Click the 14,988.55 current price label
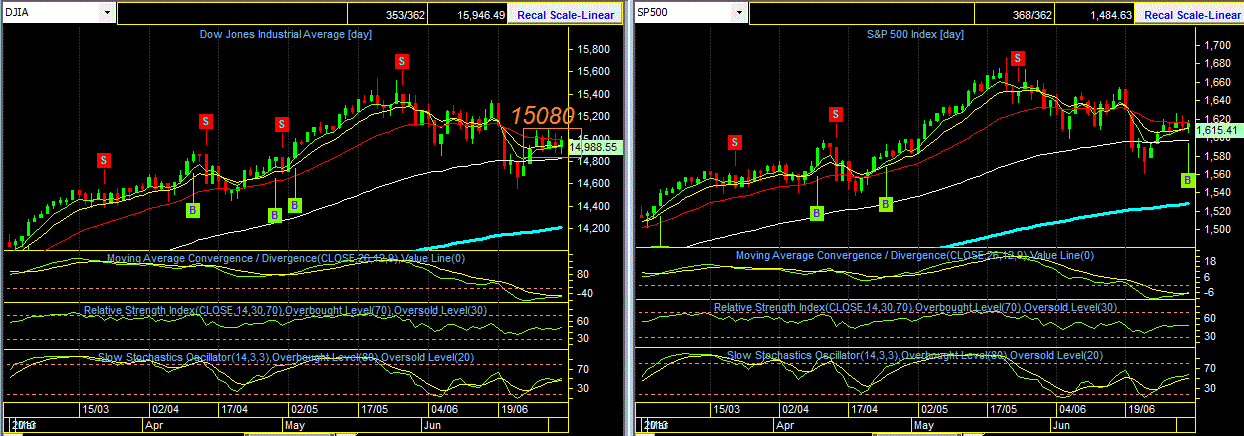1244x436 pixels. pyautogui.click(x=594, y=147)
